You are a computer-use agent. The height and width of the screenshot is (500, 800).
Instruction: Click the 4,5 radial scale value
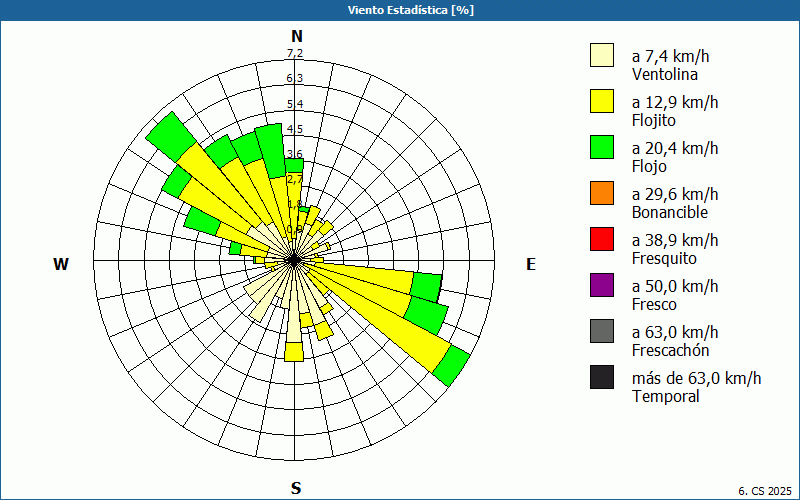[295, 129]
